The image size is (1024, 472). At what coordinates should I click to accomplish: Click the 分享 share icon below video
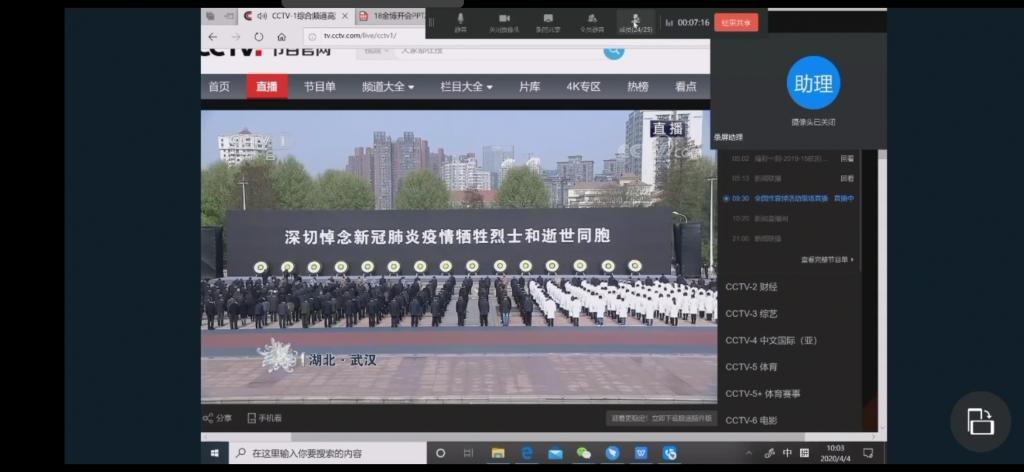217,418
